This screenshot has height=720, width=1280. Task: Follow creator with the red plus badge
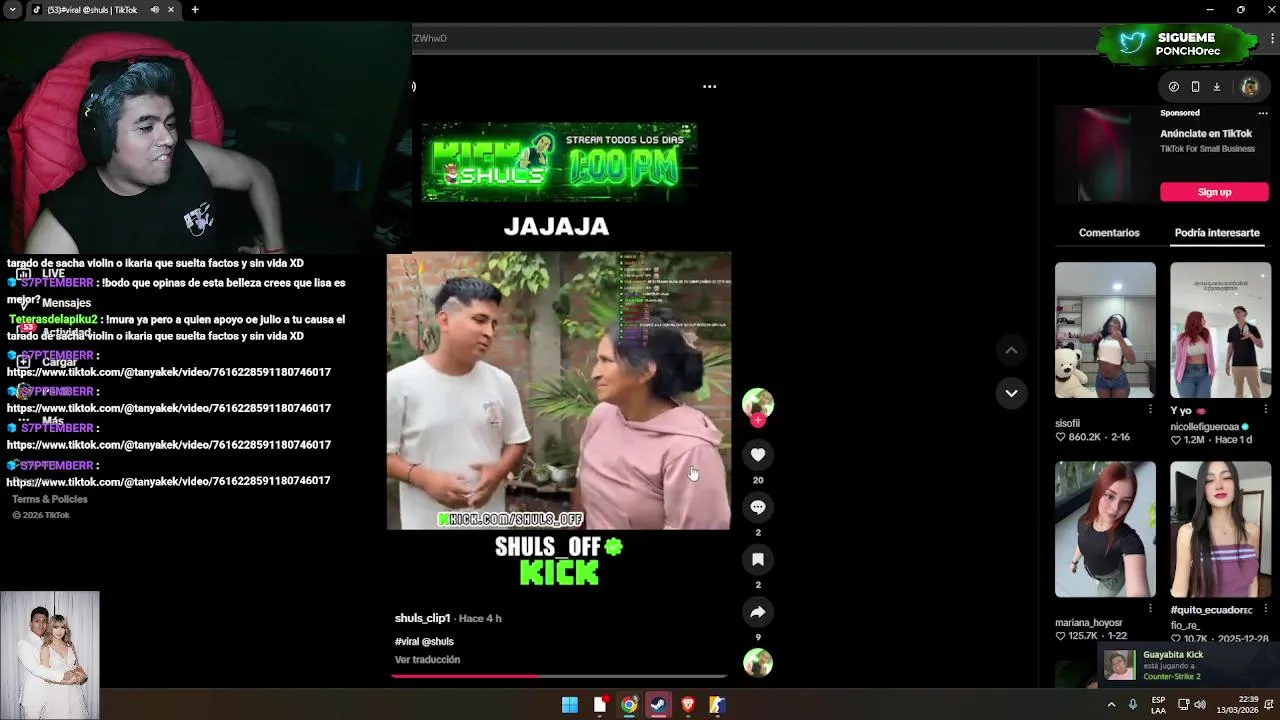click(758, 421)
